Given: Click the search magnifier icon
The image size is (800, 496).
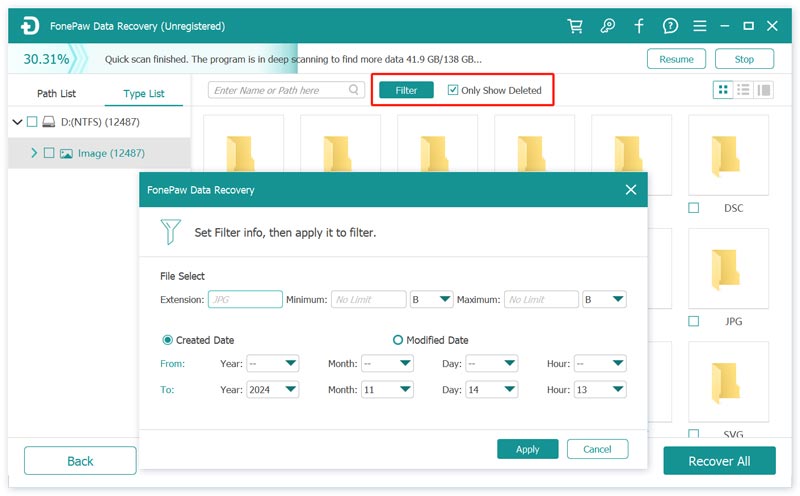Looking at the screenshot, I should click(x=354, y=90).
